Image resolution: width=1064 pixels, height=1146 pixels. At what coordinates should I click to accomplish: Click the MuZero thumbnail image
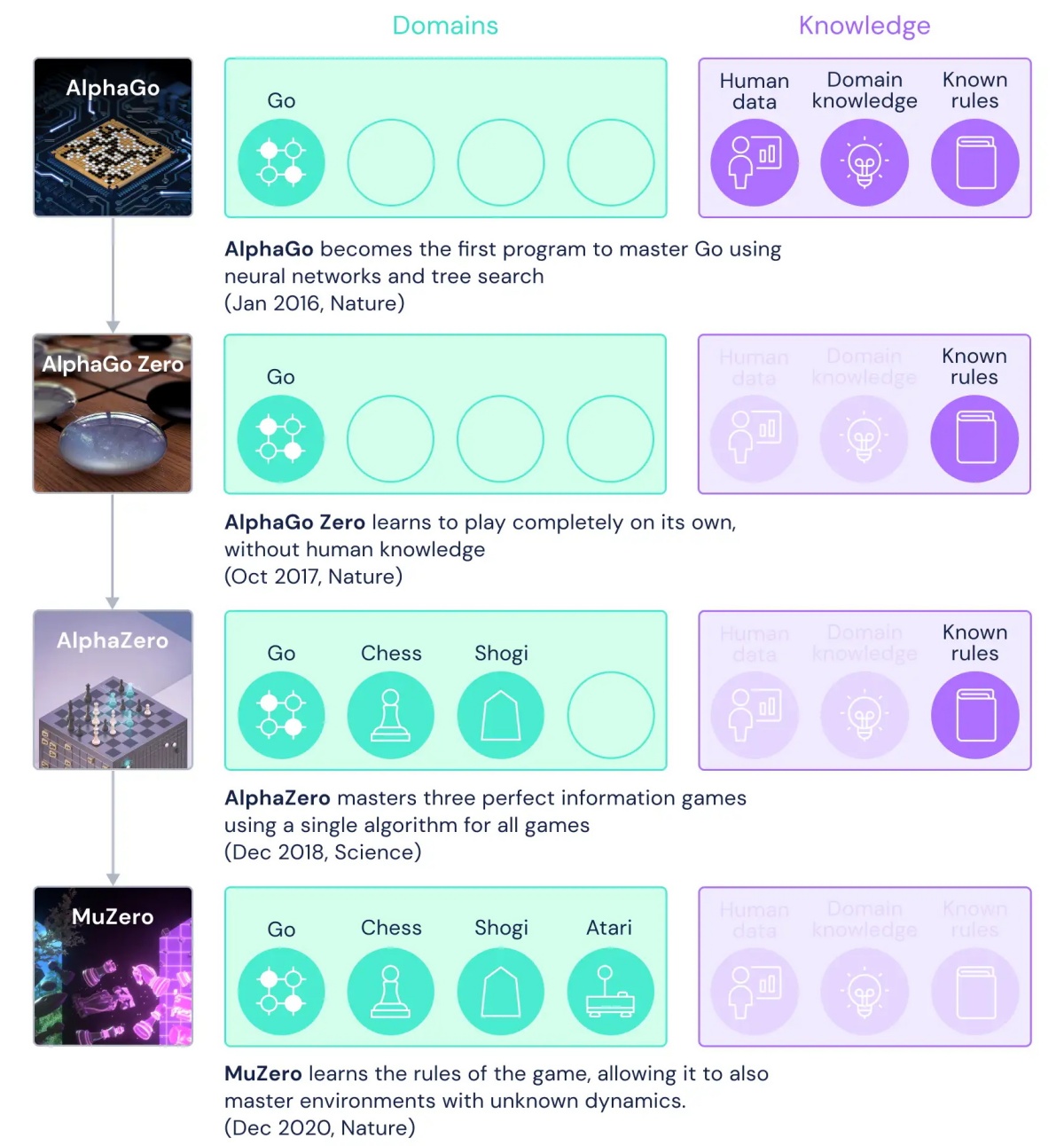(113, 966)
